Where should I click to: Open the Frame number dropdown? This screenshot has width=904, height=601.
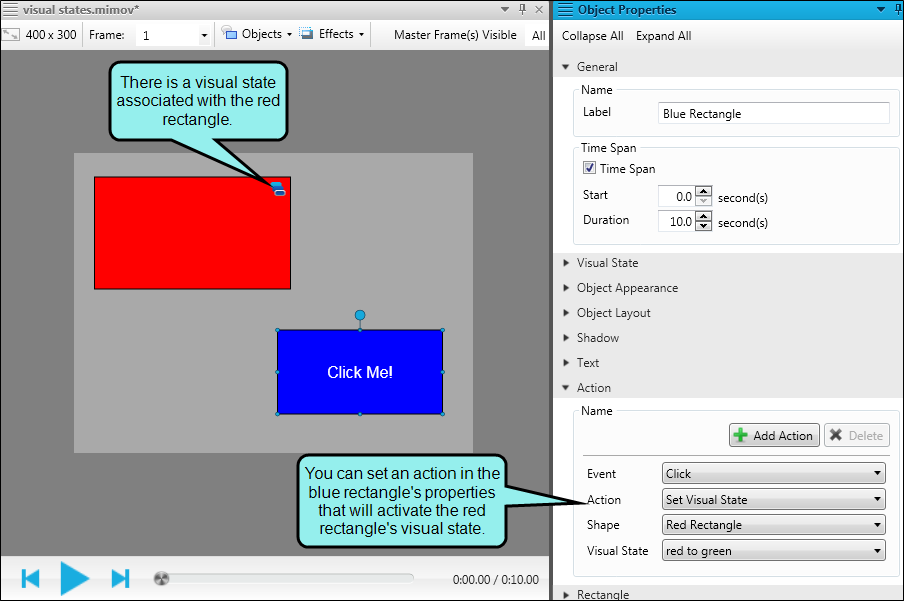204,35
